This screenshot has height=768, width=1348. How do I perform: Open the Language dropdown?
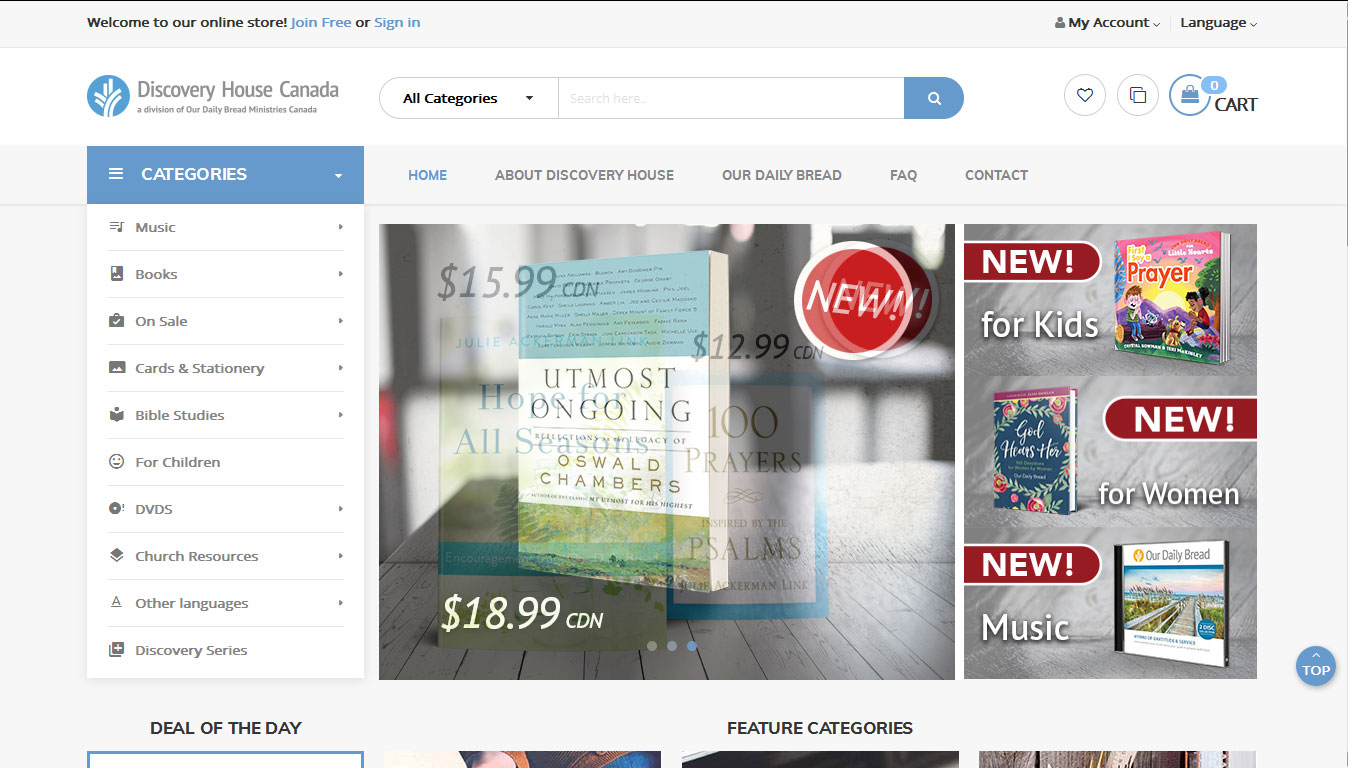tap(1219, 23)
